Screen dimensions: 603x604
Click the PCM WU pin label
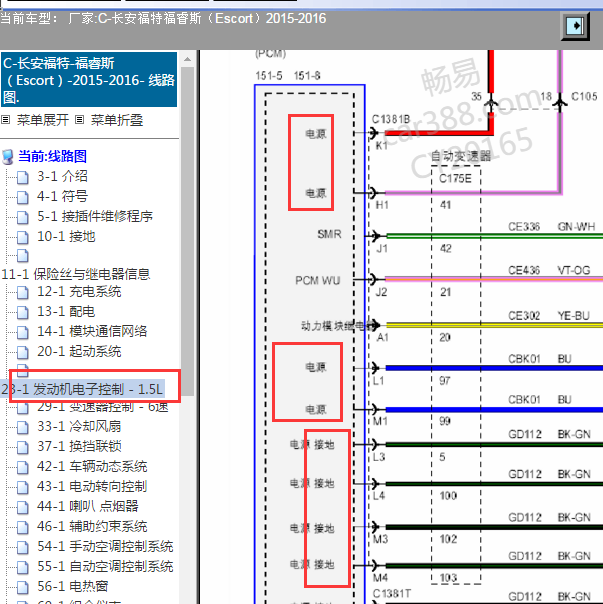coord(318,280)
